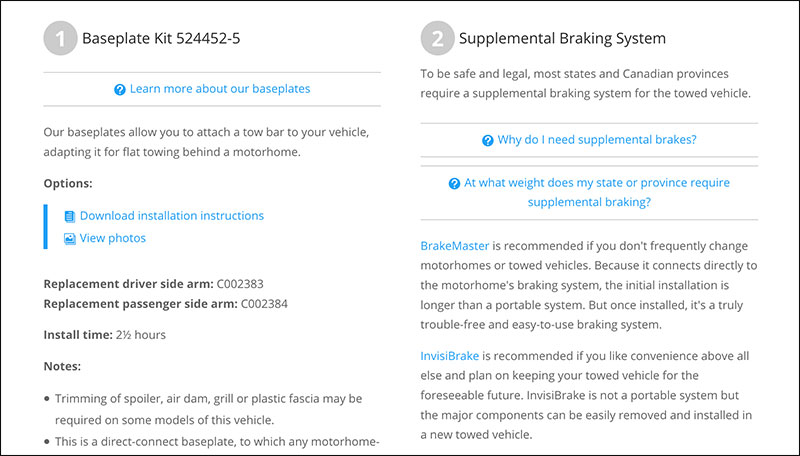The width and height of the screenshot is (800, 456).
Task: Click the Baseplate Kit 524452-5 heading
Action: pyautogui.click(x=161, y=38)
